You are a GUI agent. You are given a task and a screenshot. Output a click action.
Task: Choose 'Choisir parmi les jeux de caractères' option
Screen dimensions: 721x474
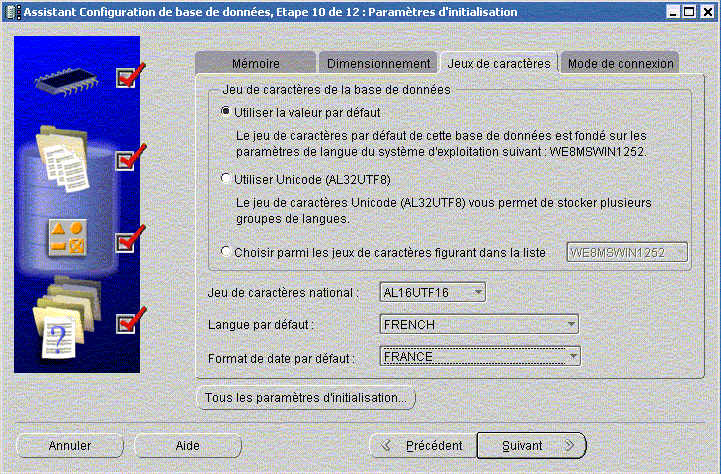(226, 252)
